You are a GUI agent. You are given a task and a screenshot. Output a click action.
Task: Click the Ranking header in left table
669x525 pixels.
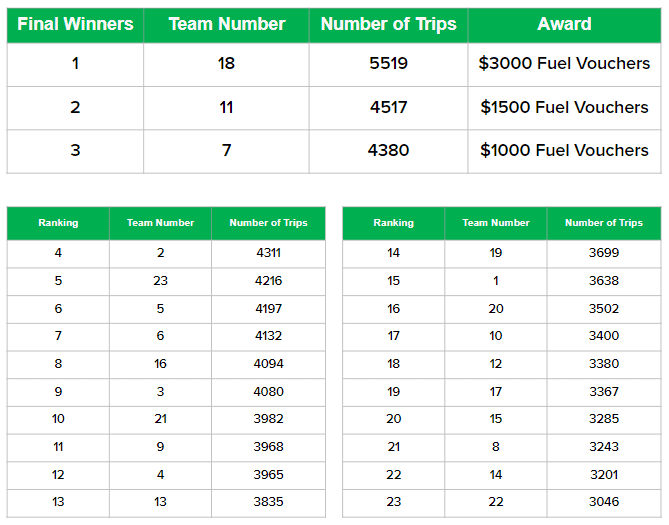58,223
